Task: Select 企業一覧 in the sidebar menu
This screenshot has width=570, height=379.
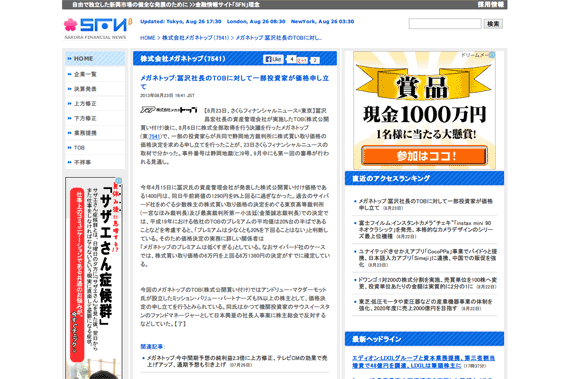Action: pyautogui.click(x=95, y=74)
